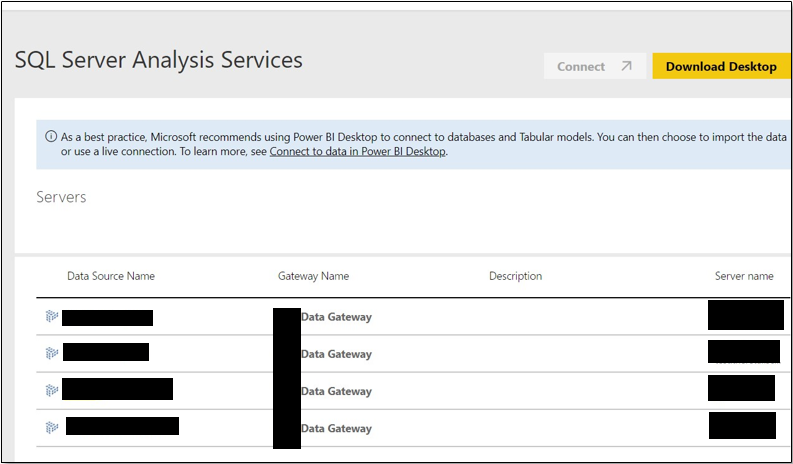Click the Download Desktop button
The image size is (793, 464).
(x=721, y=66)
